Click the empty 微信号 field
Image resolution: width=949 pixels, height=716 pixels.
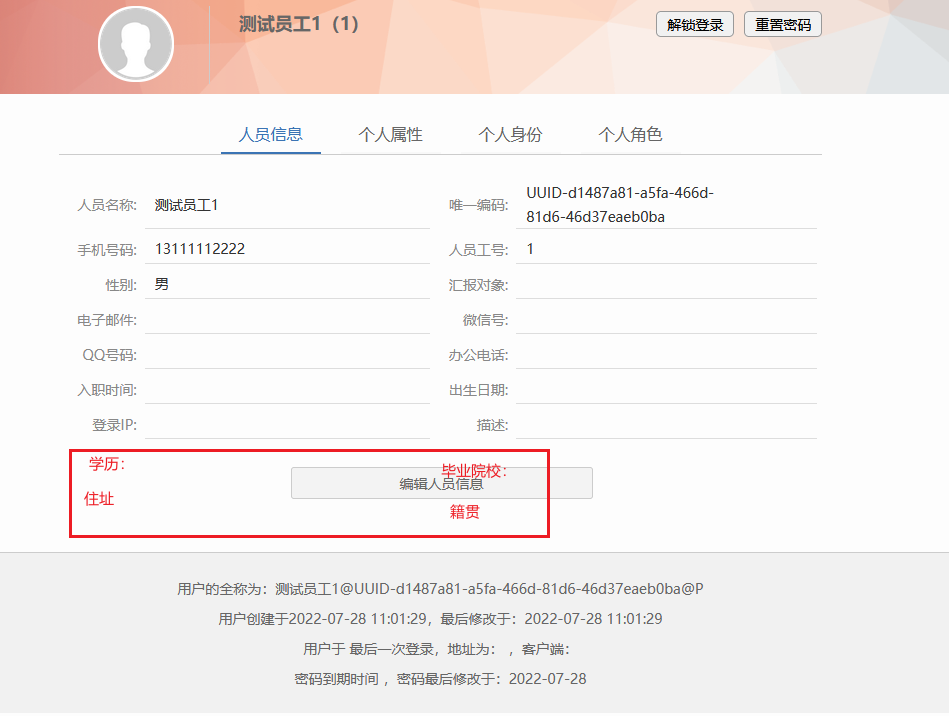click(x=666, y=319)
